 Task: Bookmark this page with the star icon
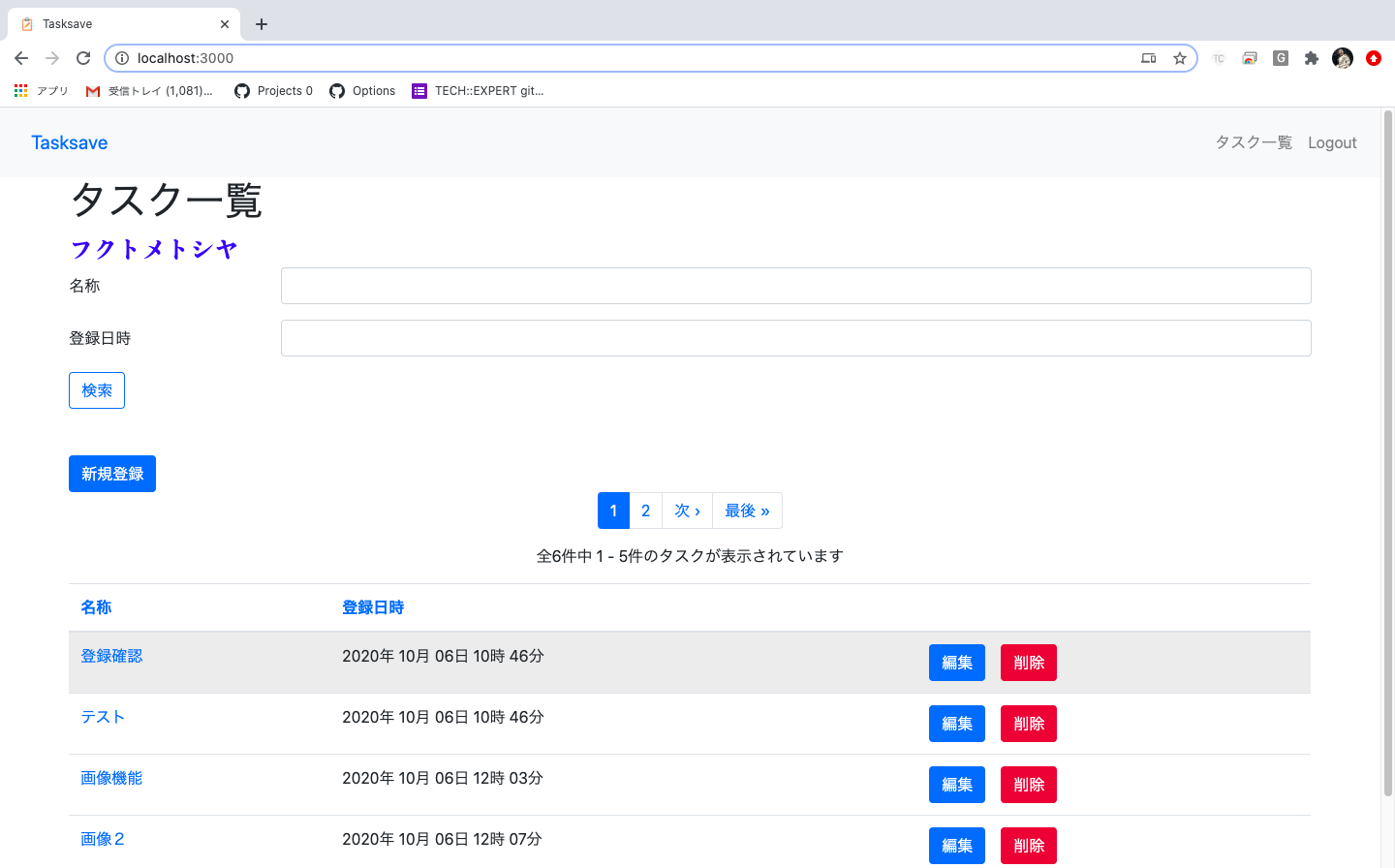click(x=1180, y=58)
